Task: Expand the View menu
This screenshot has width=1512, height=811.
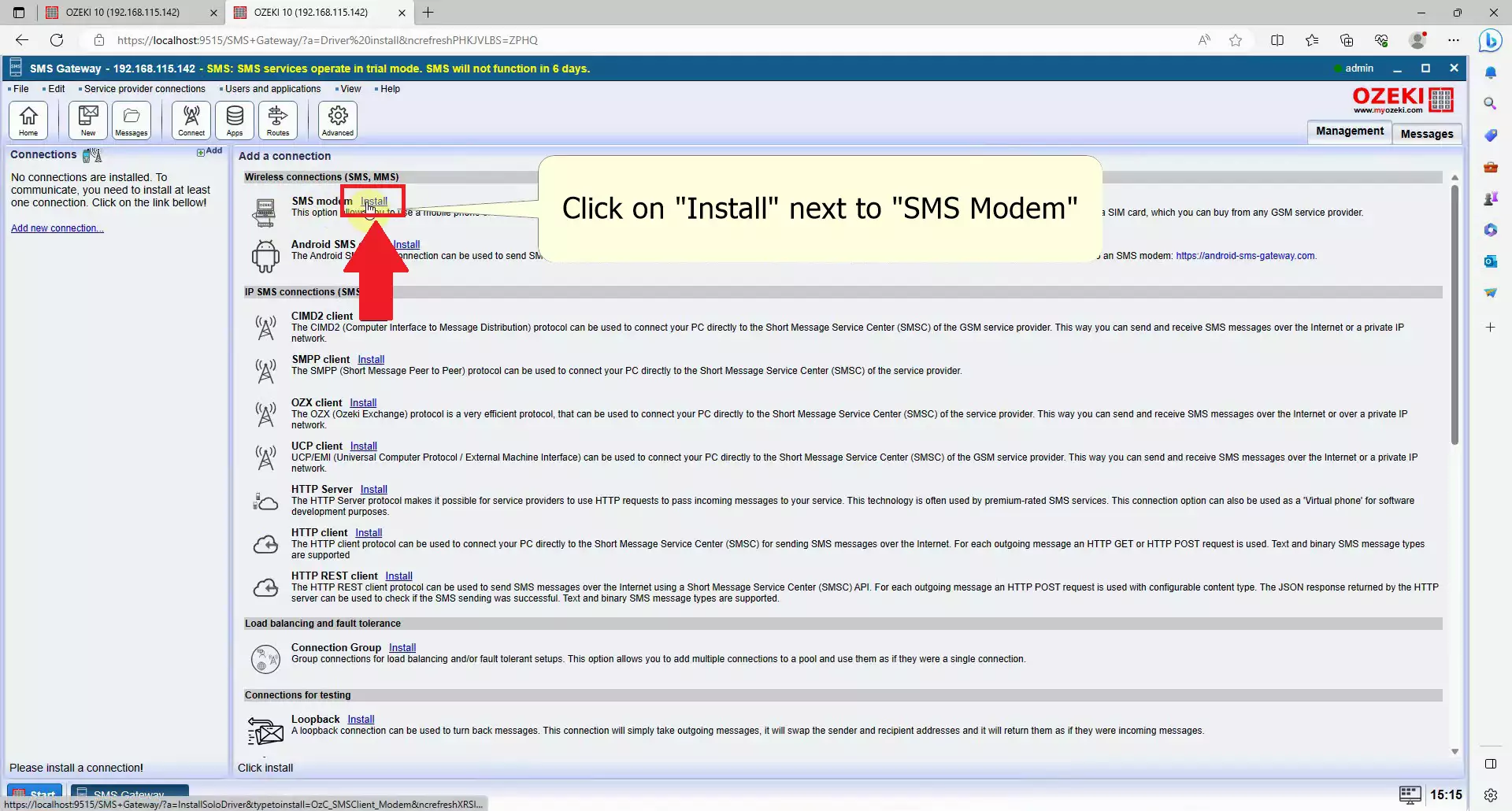Action: pyautogui.click(x=350, y=89)
